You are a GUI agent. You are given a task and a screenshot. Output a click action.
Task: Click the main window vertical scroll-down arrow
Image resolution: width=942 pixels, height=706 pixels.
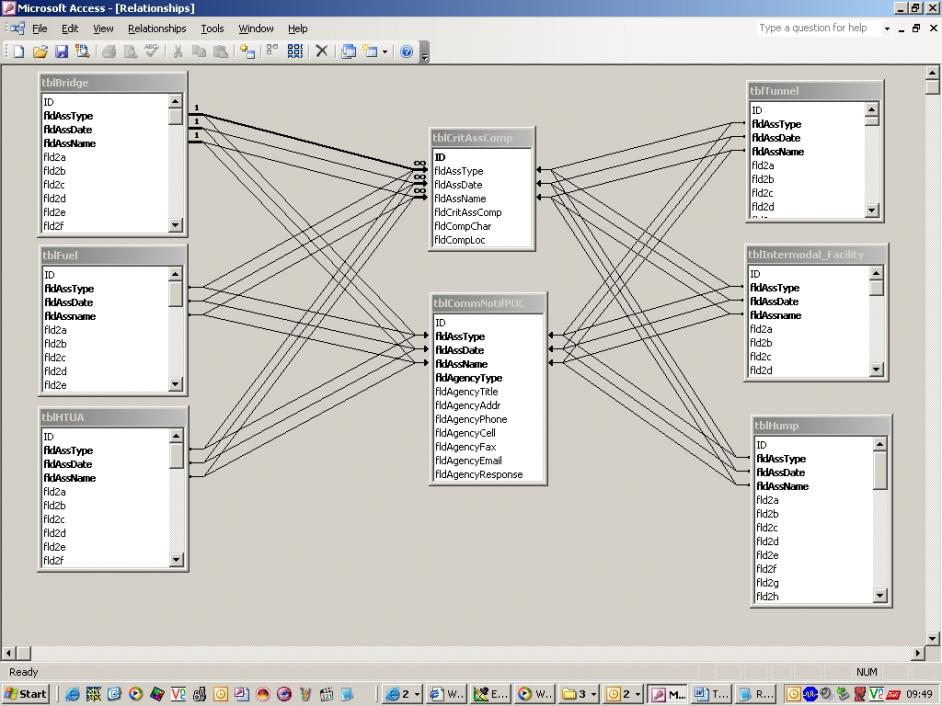pos(932,638)
